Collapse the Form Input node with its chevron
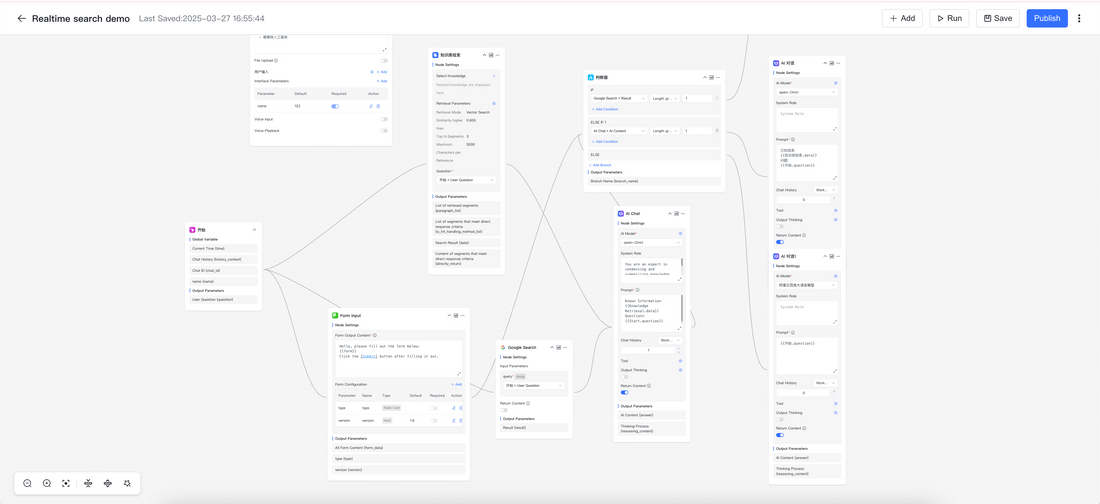This screenshot has width=1100, height=504. (x=447, y=315)
